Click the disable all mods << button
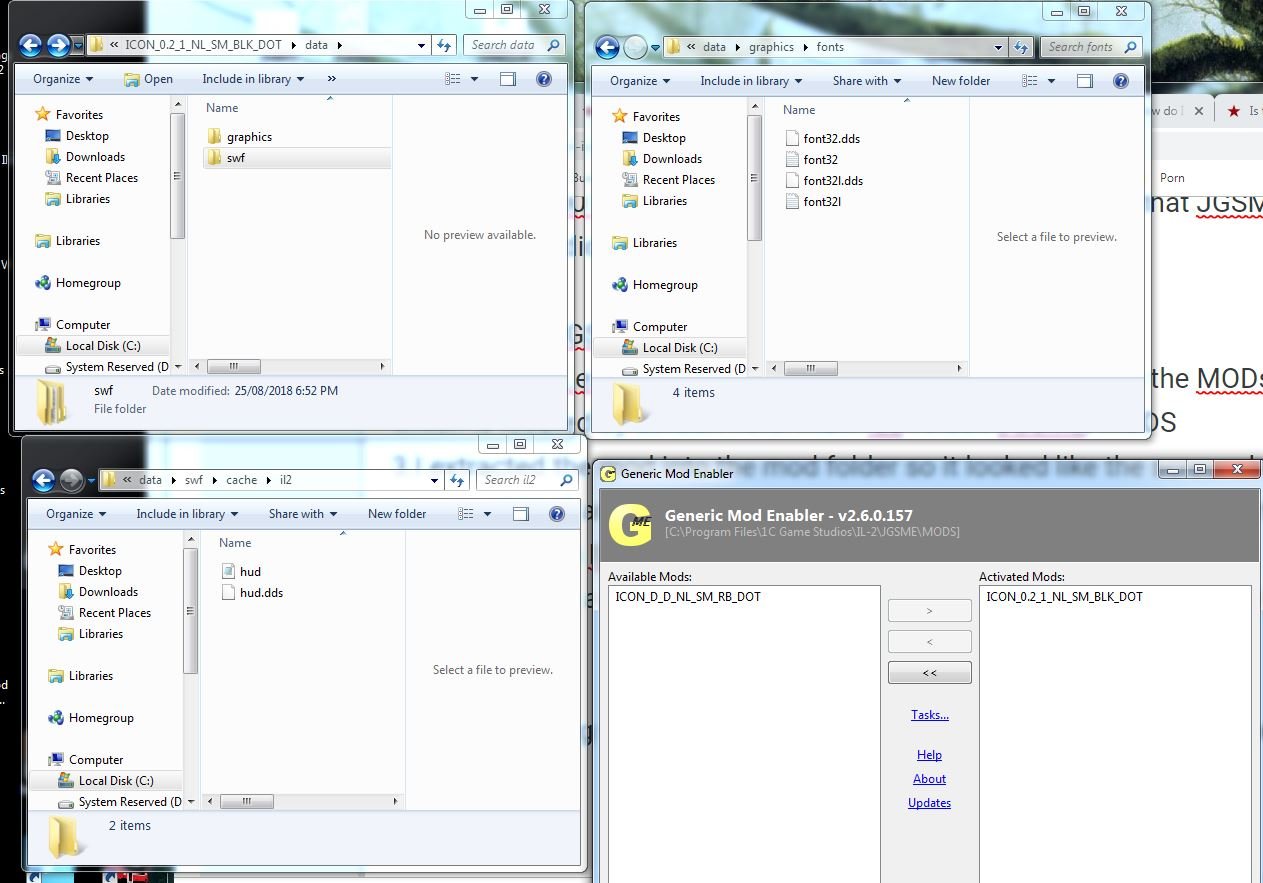 [x=929, y=673]
